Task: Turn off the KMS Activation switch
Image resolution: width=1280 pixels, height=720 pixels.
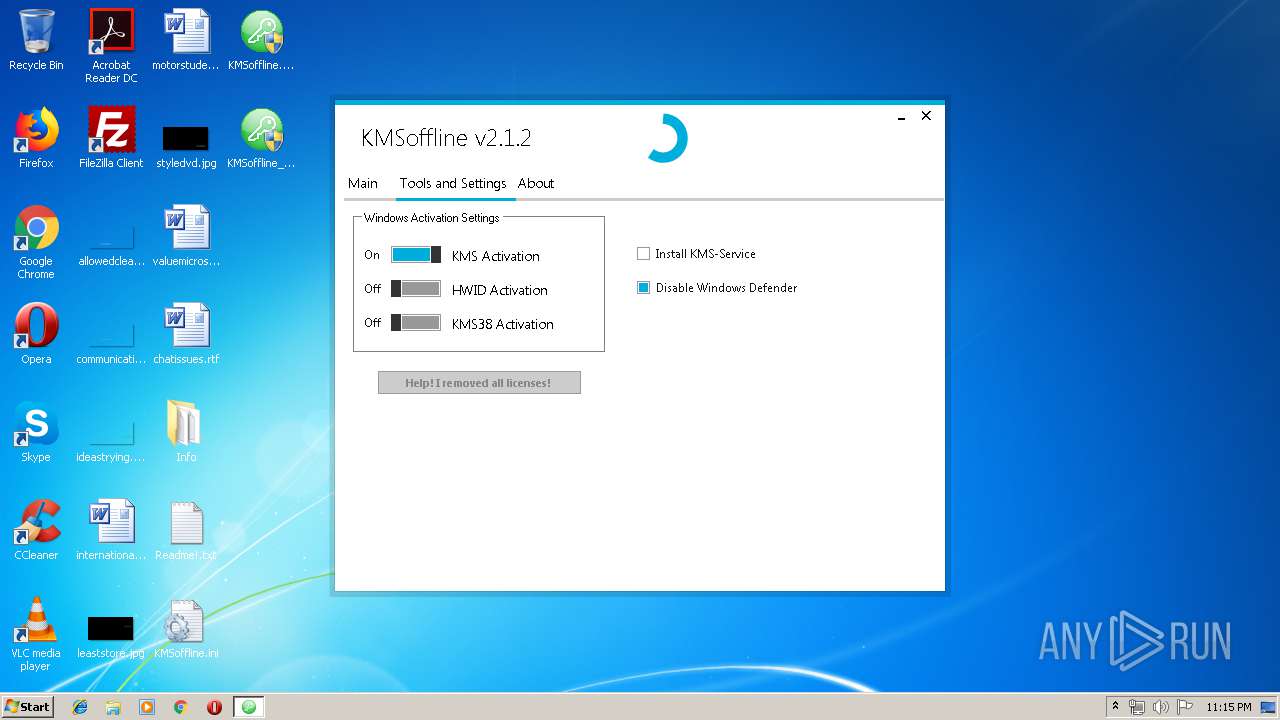Action: pos(416,255)
